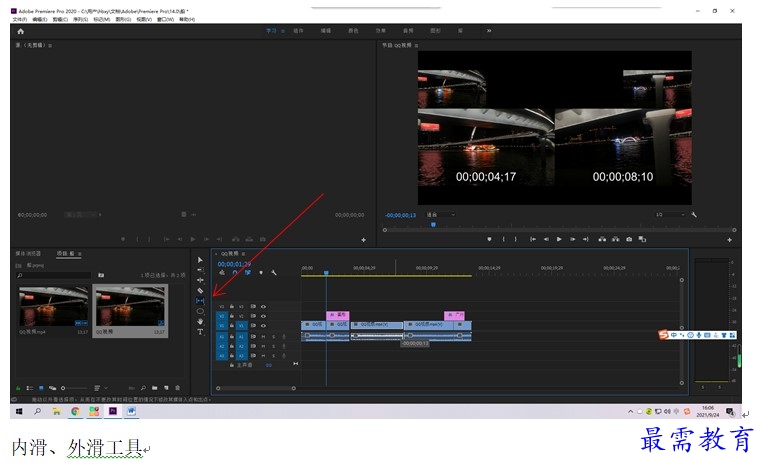Switch to the 媒体浏览器 panel tab
The height and width of the screenshot is (471, 762).
28,254
